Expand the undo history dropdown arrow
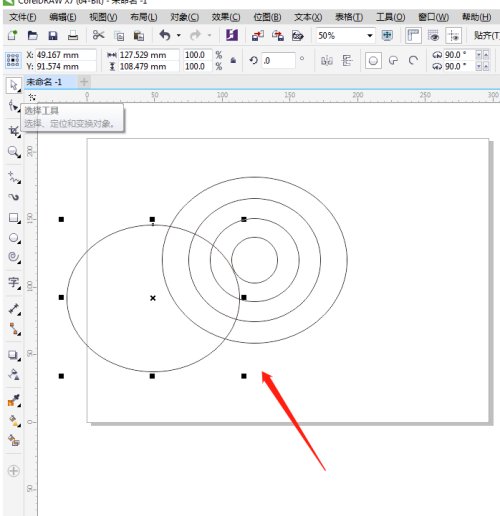This screenshot has height=516, width=500. click(x=179, y=35)
